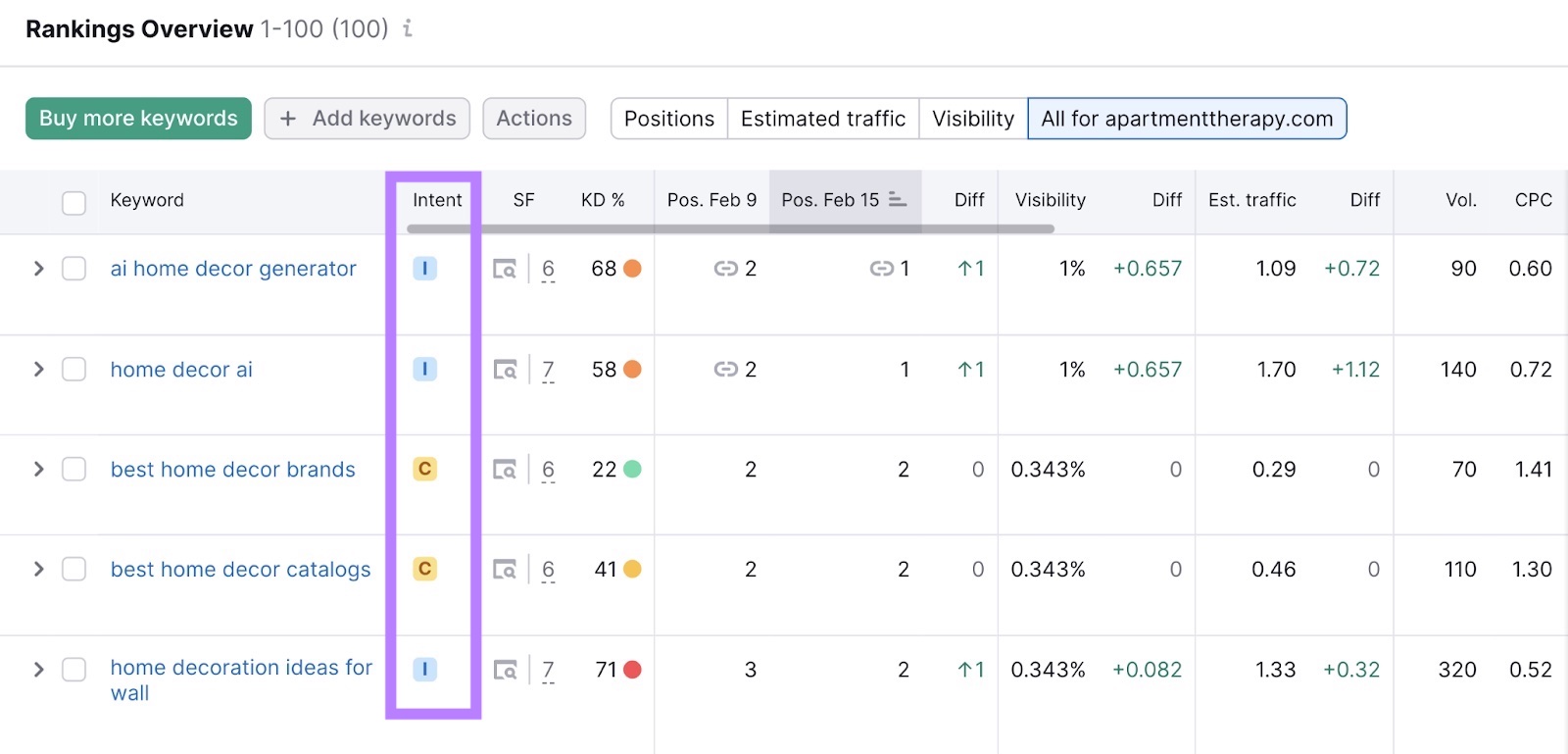Select All for apartmenttherapy.com tab
Image resolution: width=1568 pixels, height=754 pixels.
point(1187,119)
